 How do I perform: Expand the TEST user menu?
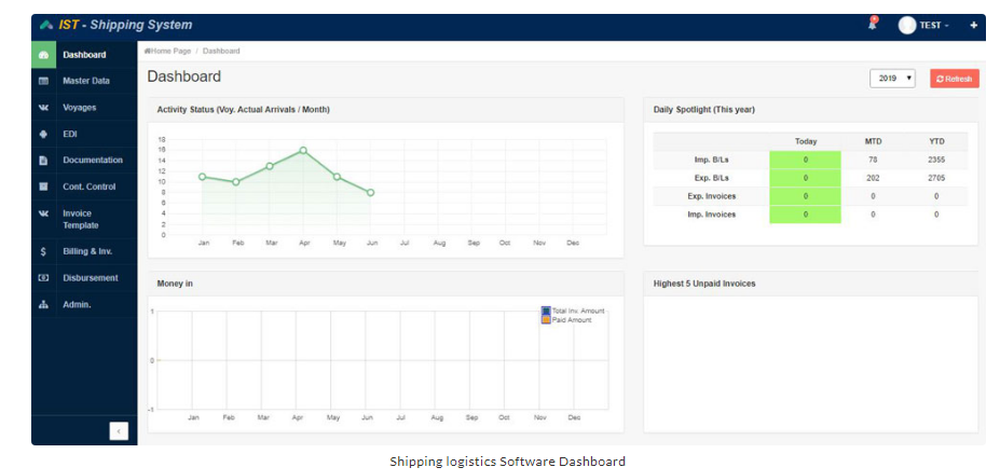pyautogui.click(x=934, y=26)
